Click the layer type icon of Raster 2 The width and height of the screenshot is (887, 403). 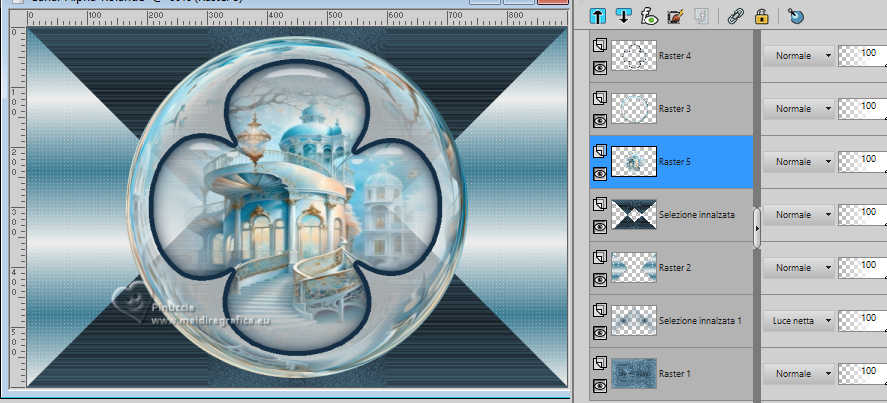point(600,258)
